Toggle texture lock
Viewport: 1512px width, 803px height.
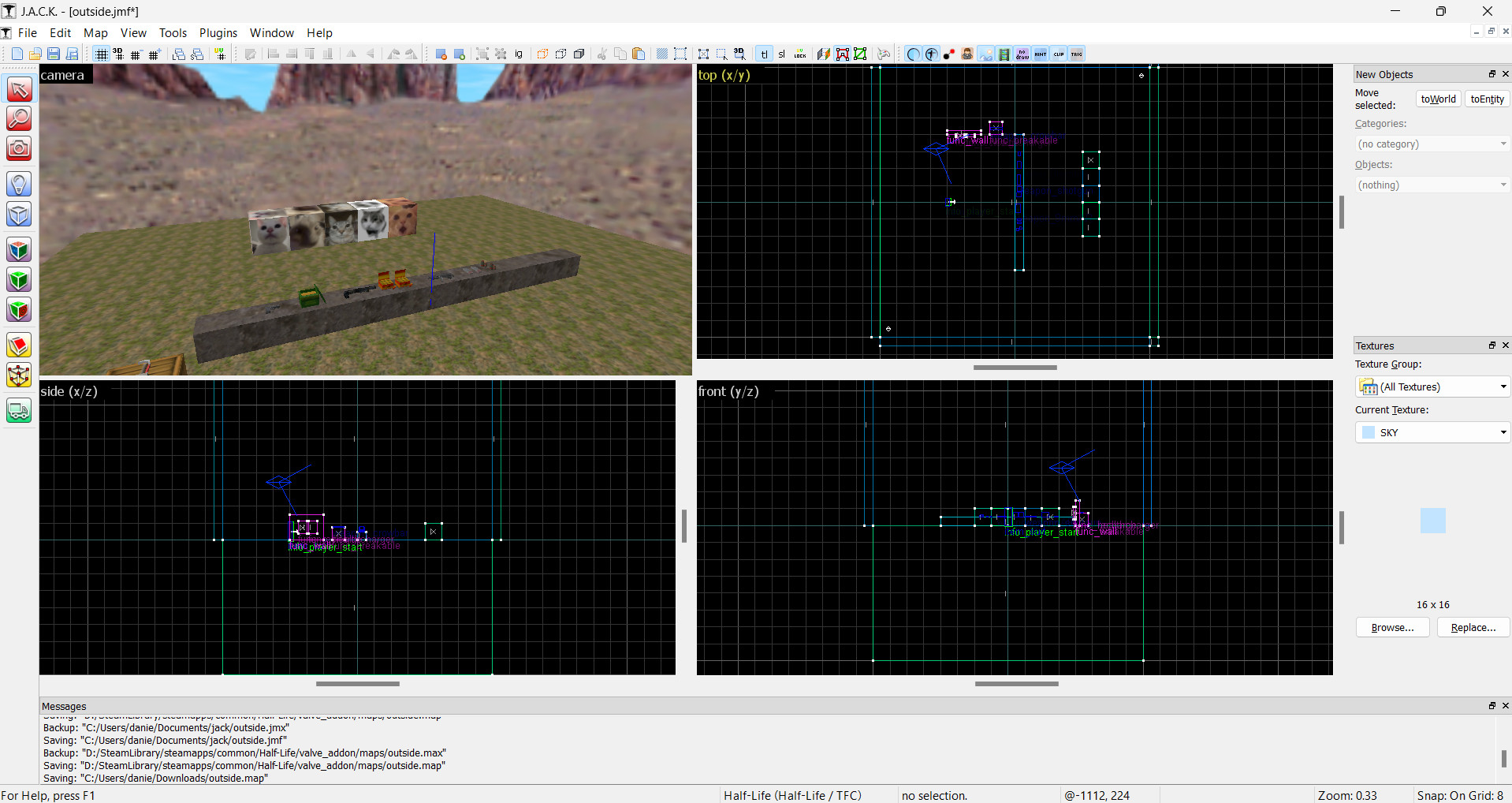[x=765, y=54]
